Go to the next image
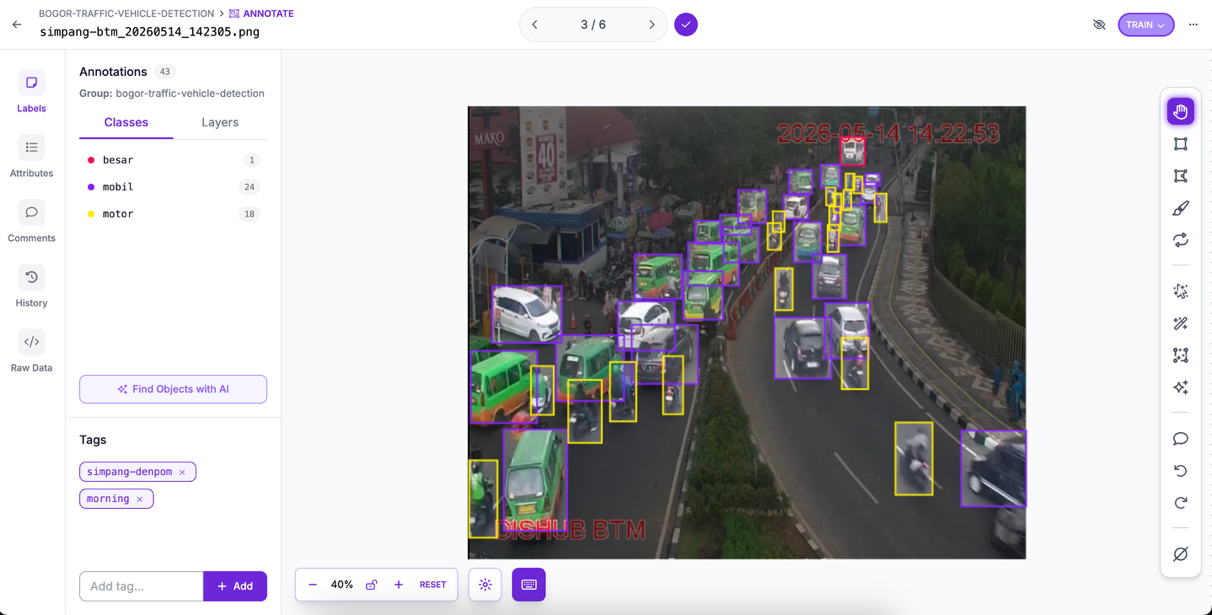1212x615 pixels. click(652, 24)
